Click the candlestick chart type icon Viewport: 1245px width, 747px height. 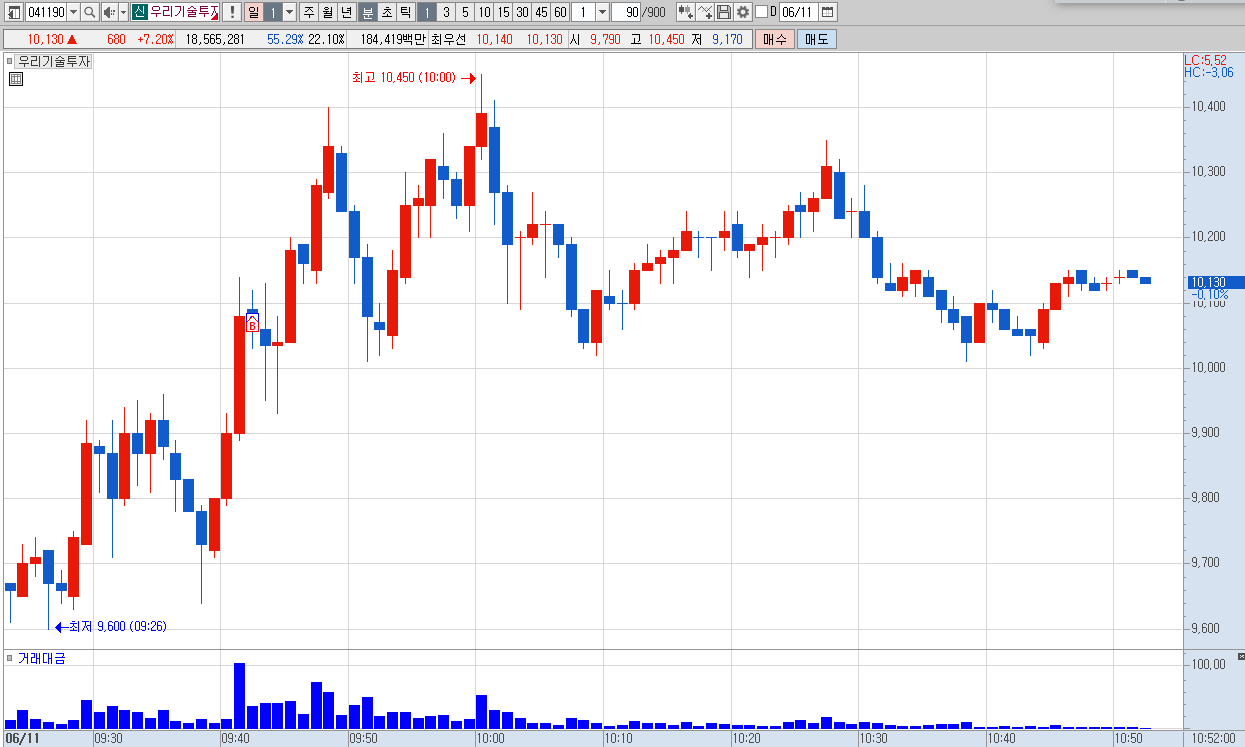686,12
